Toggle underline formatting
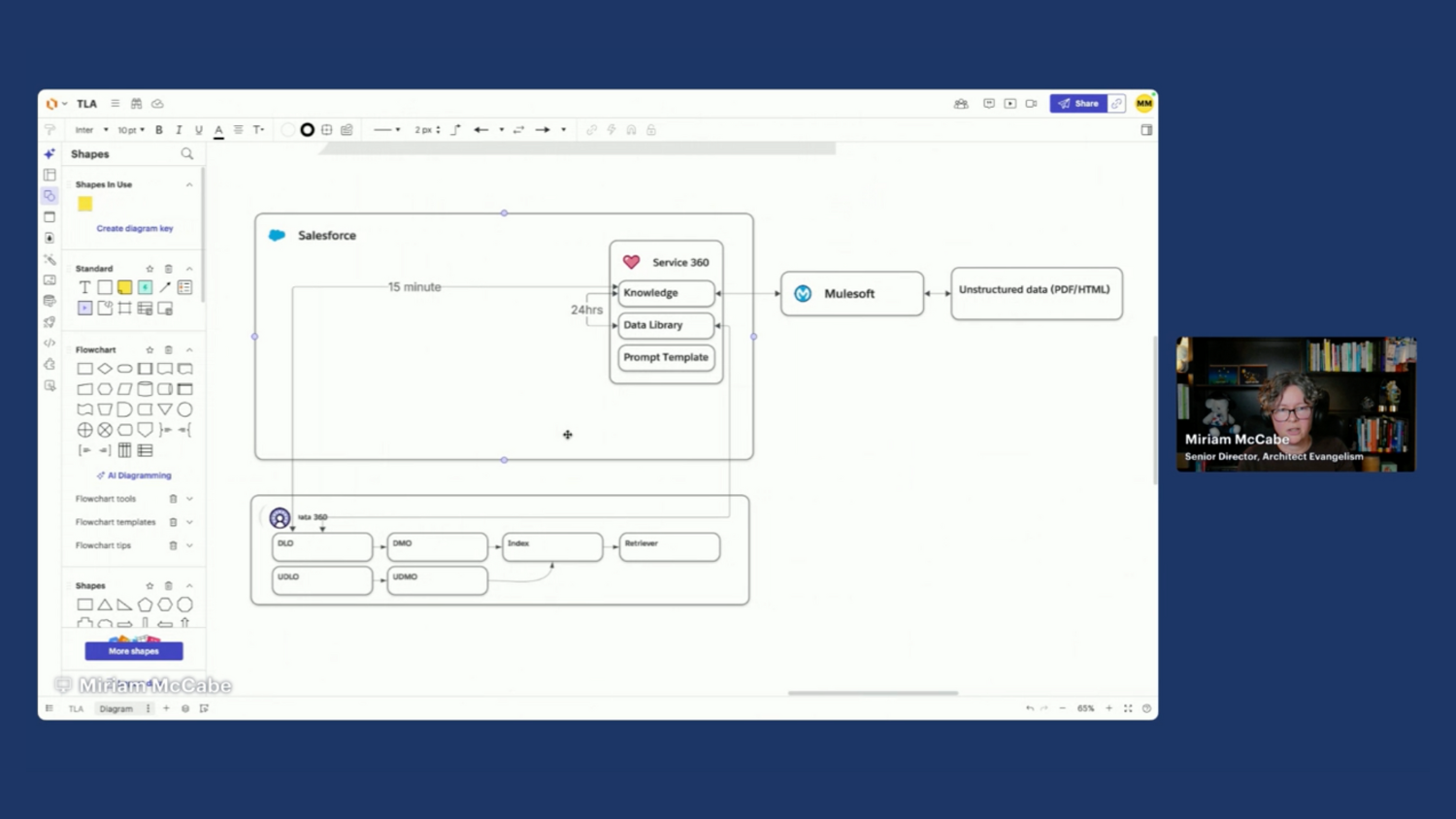This screenshot has width=1456, height=819. pos(198,129)
